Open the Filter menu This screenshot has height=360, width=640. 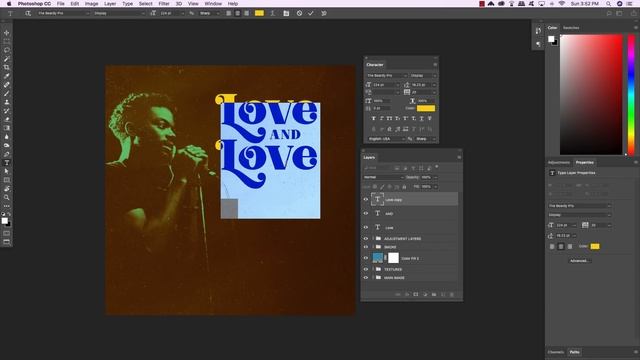pos(164,4)
